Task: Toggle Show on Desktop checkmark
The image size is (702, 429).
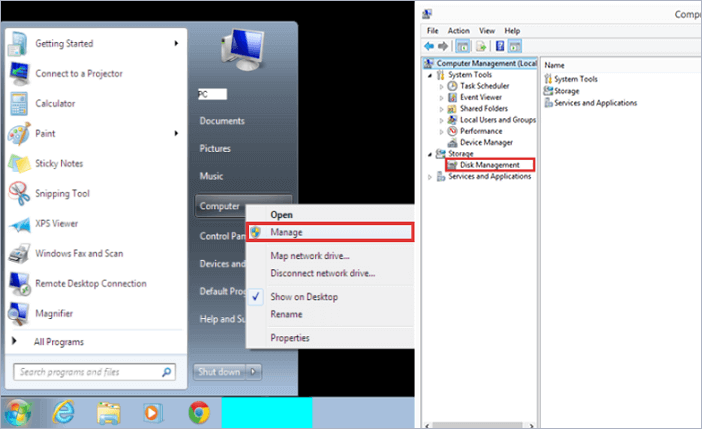Action: coord(256,296)
